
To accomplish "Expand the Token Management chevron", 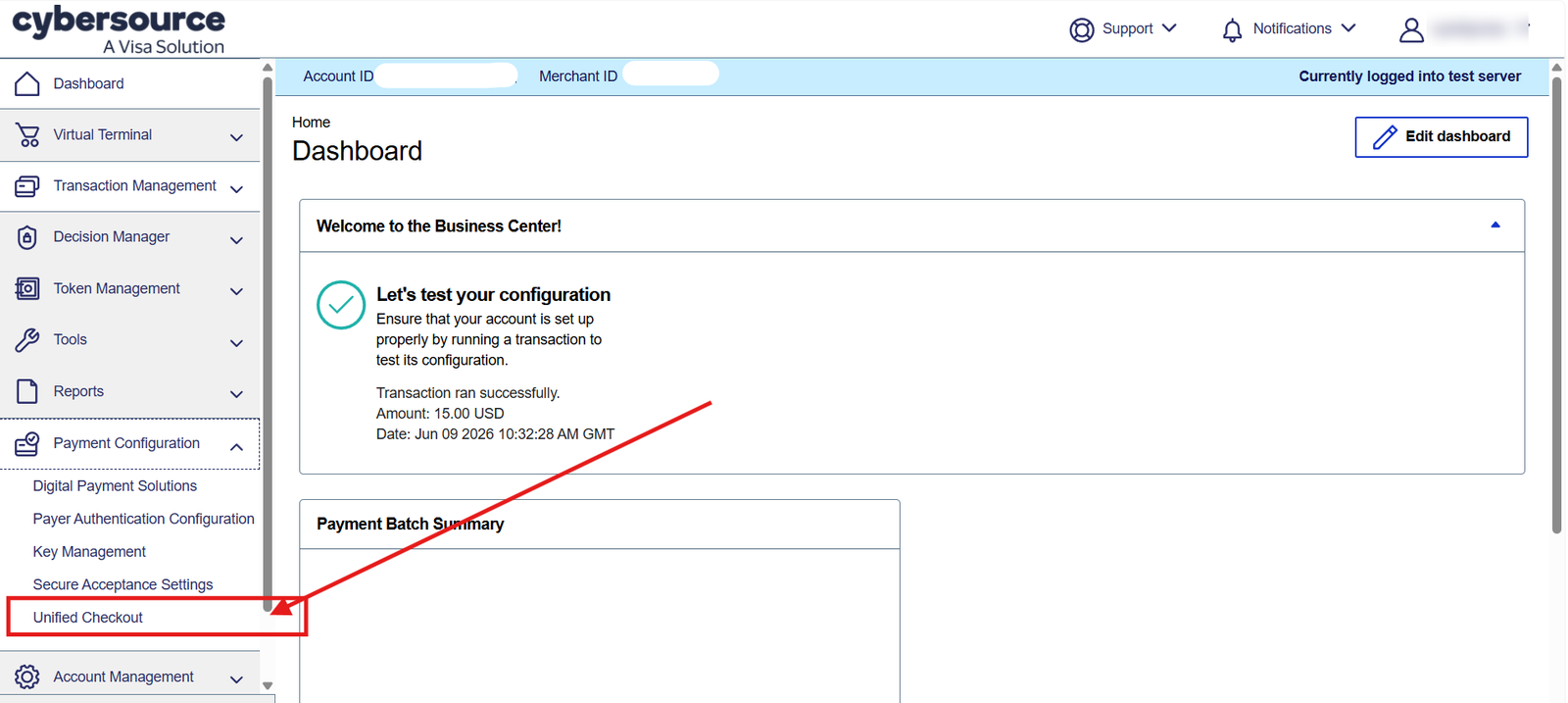I will pyautogui.click(x=236, y=291).
